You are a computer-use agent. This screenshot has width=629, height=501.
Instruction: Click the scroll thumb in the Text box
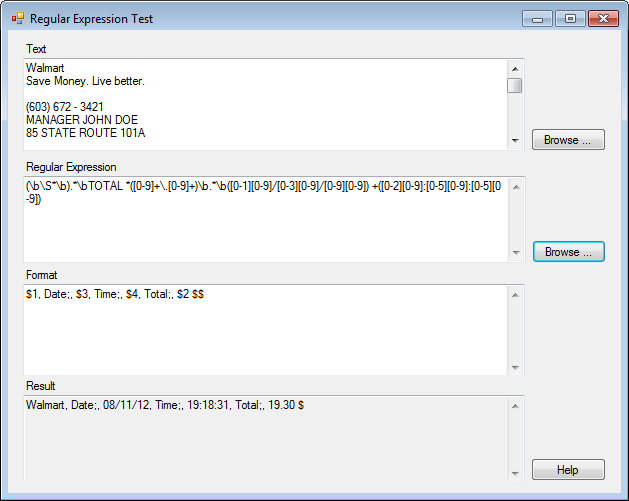(515, 85)
